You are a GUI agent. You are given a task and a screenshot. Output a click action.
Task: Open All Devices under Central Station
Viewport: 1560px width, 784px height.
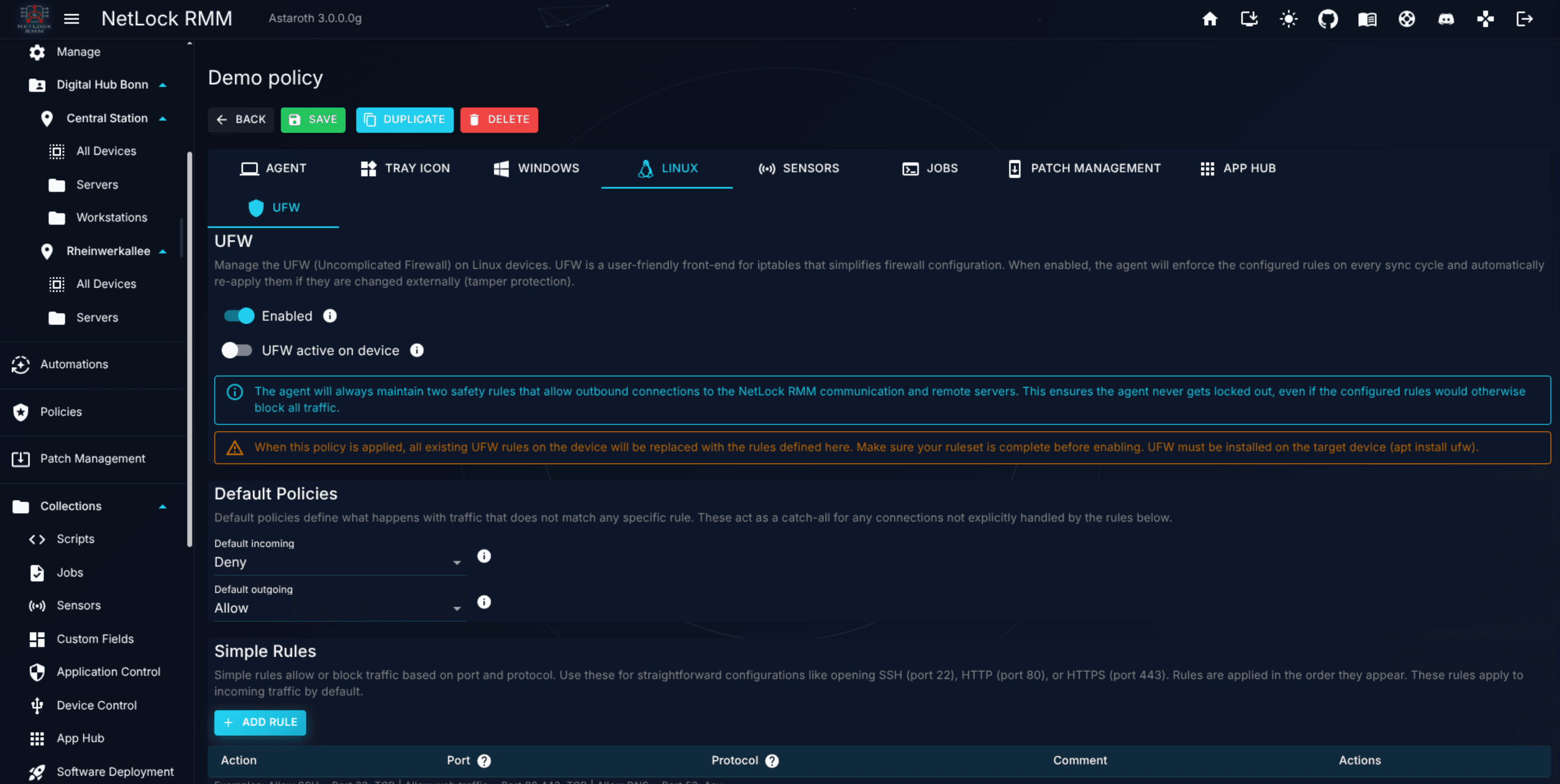click(106, 151)
